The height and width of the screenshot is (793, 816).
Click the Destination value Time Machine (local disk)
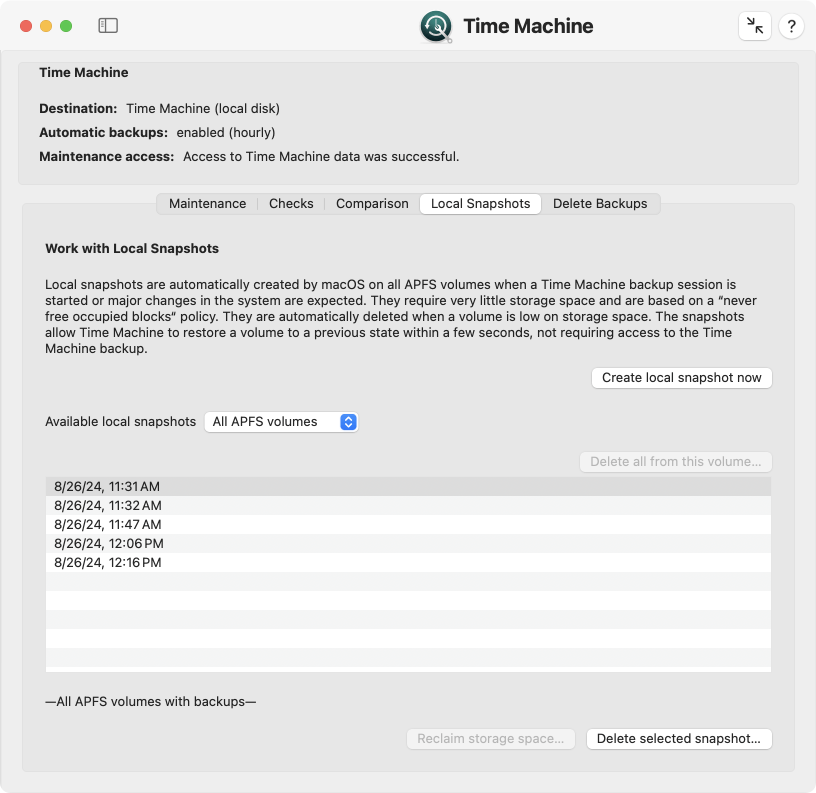(203, 108)
